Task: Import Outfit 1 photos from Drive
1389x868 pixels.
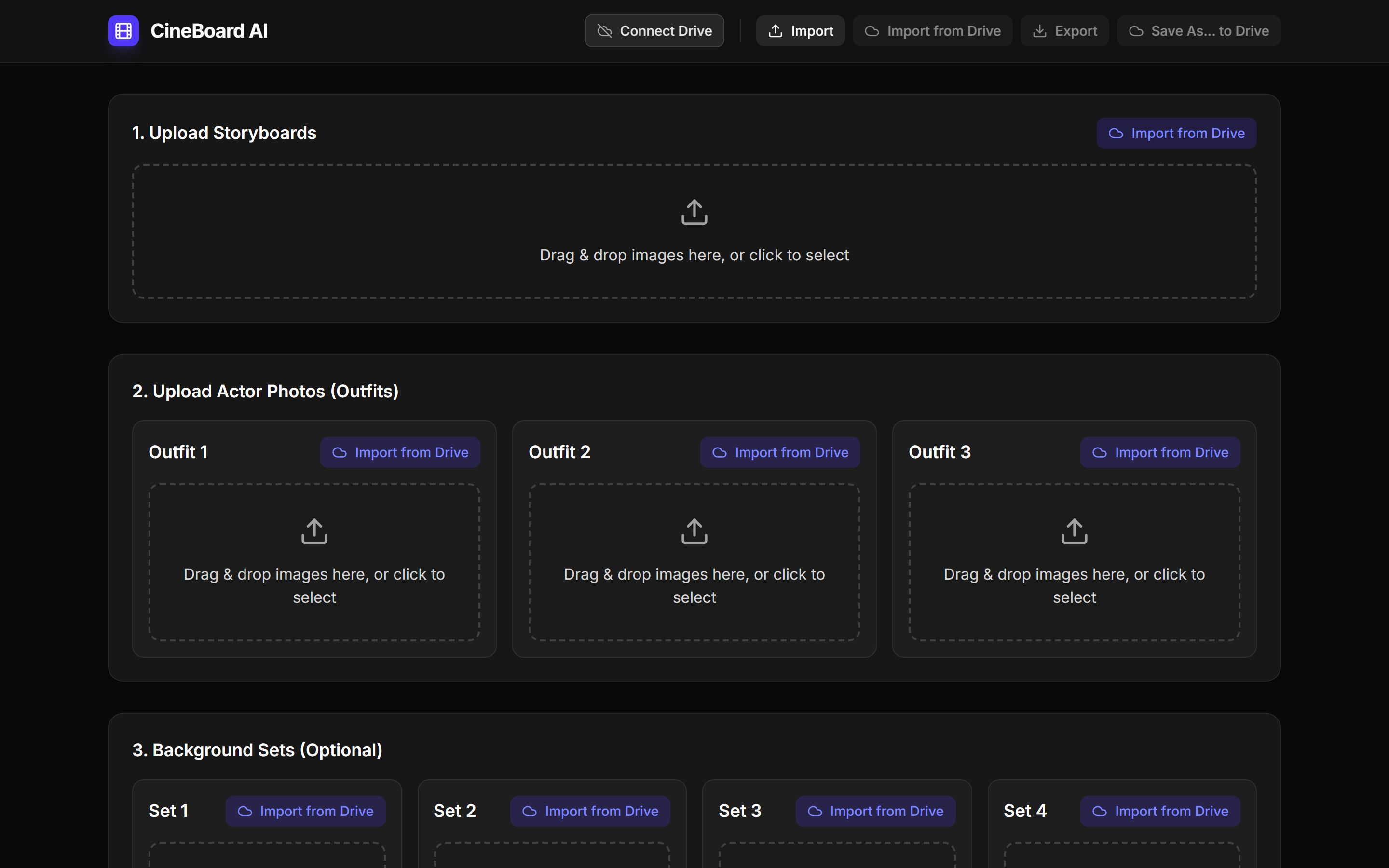Action: (400, 452)
